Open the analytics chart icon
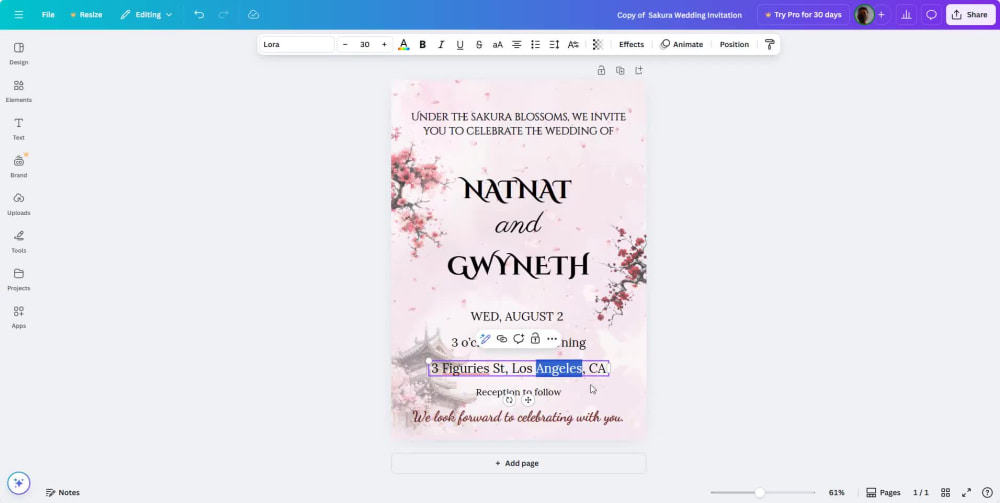This screenshot has height=503, width=1000. click(906, 15)
